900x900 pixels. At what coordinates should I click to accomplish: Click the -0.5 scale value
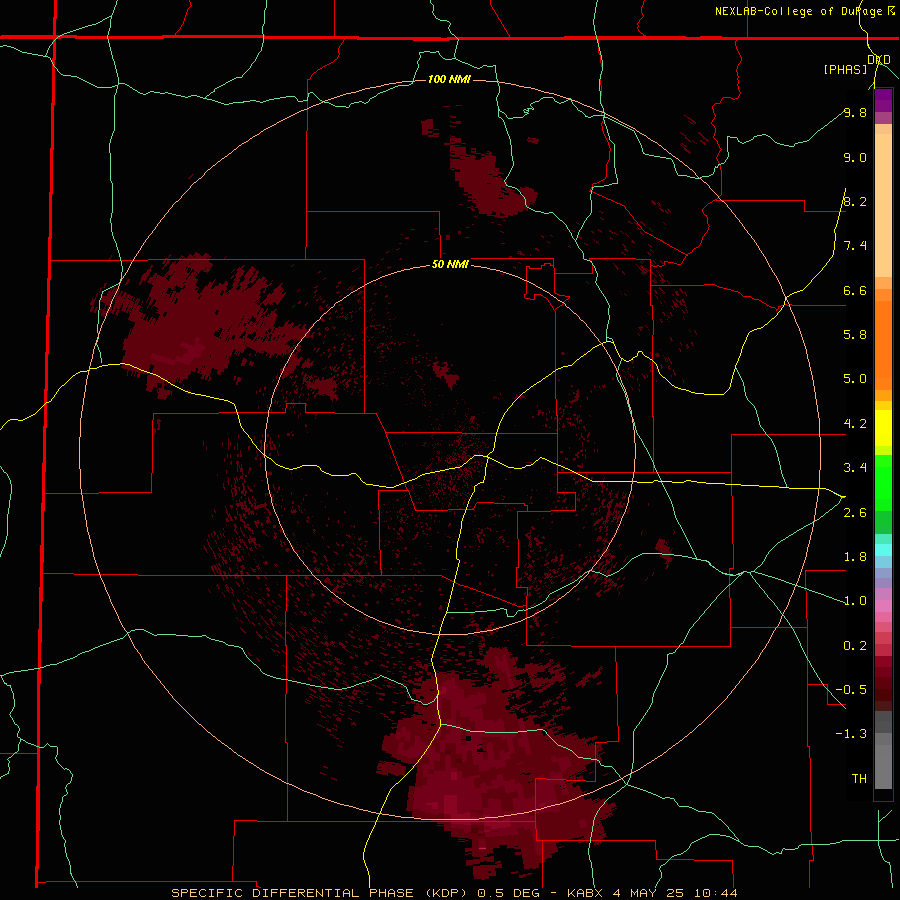[x=851, y=690]
